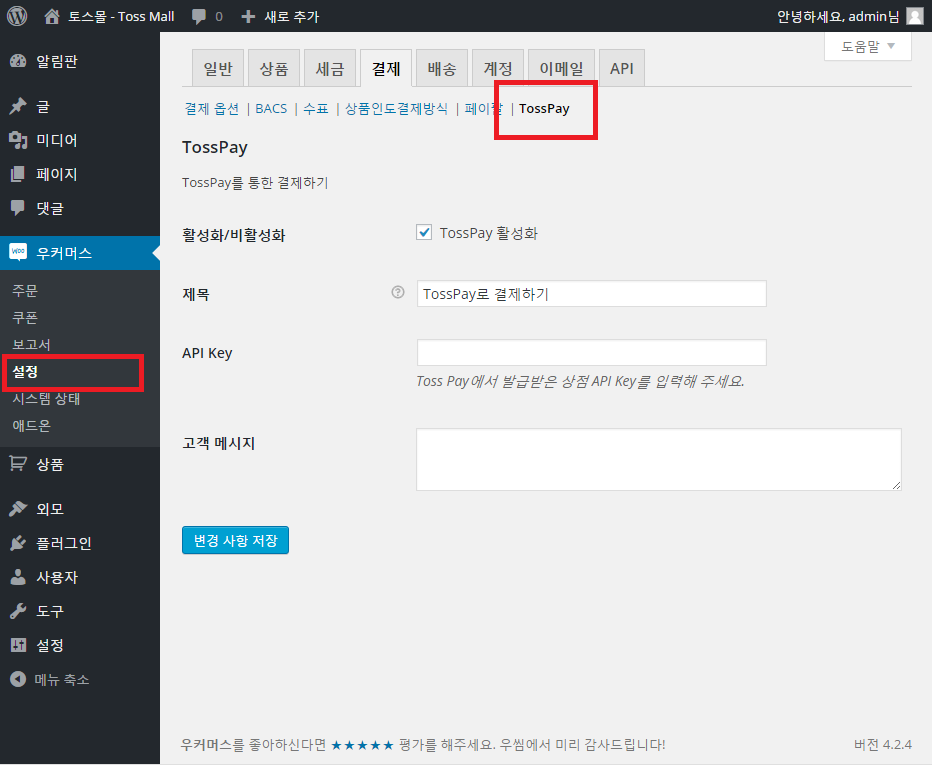Viewport: 932px width, 765px height.
Task: Open the 수표 payment link
Action: 316,108
